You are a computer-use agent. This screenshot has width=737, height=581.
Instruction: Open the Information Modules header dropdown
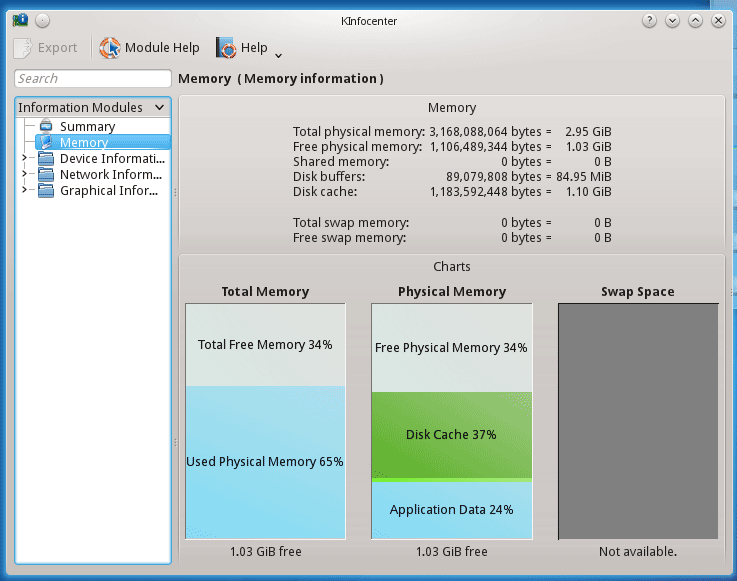[x=93, y=107]
